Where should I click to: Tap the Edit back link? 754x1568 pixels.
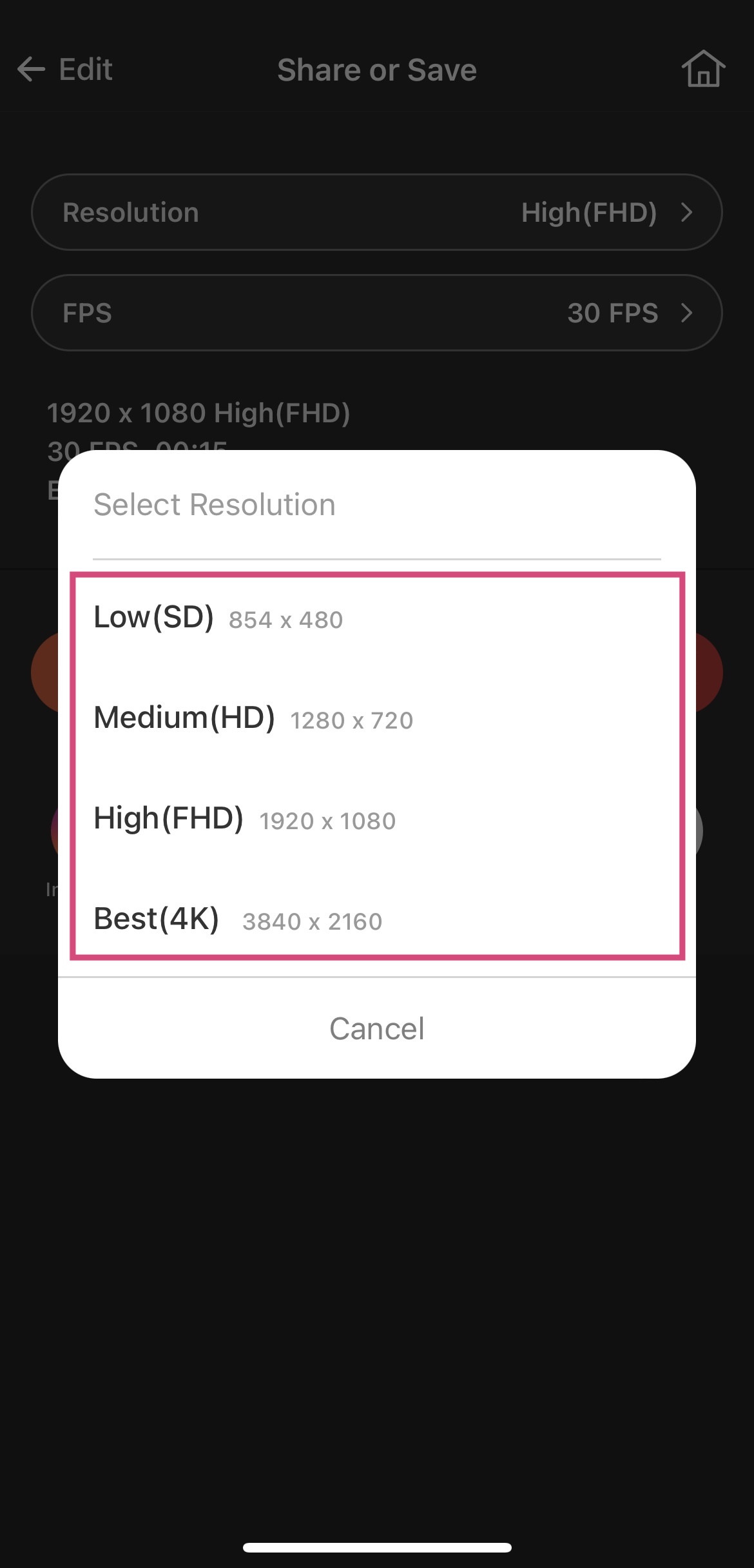tap(85, 70)
